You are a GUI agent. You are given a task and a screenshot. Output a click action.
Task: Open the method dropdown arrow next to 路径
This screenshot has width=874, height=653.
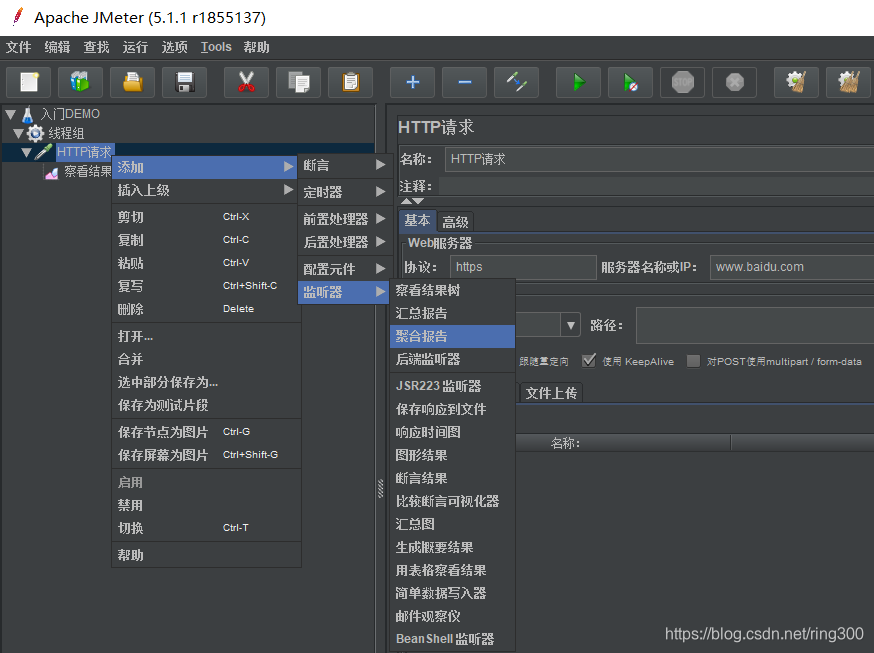570,325
